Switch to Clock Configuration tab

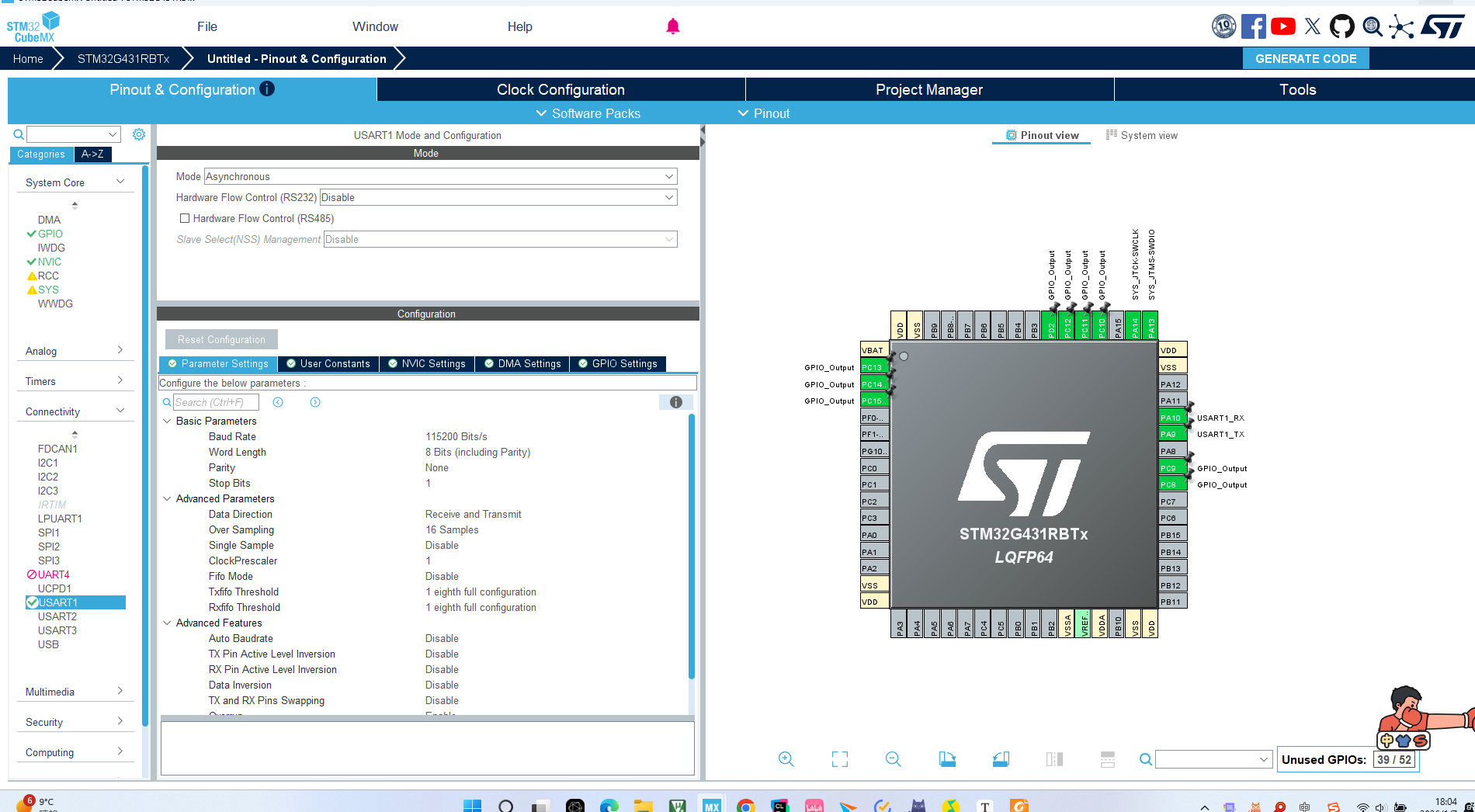pyautogui.click(x=560, y=89)
